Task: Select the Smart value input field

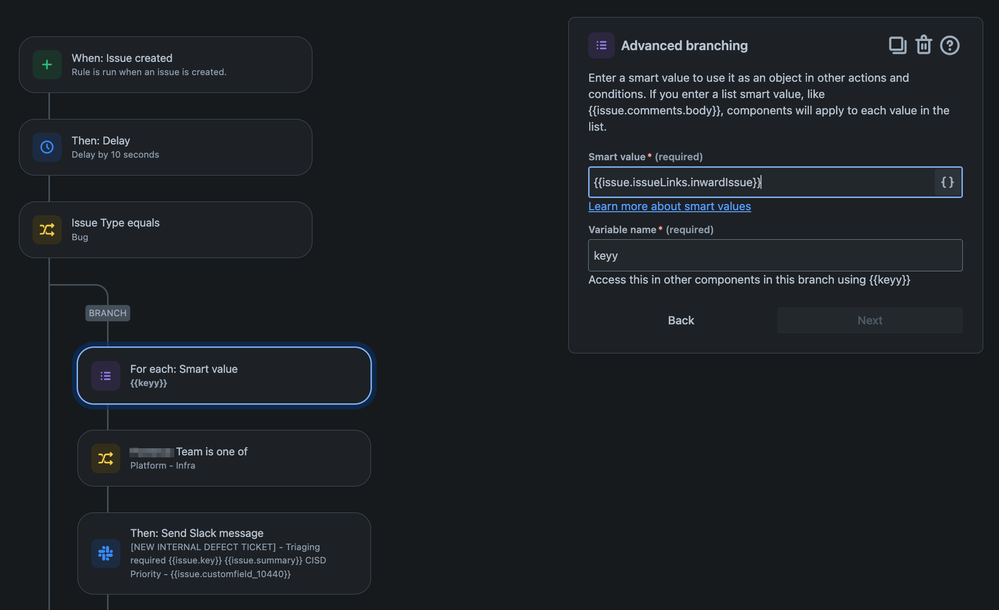Action: (760, 181)
